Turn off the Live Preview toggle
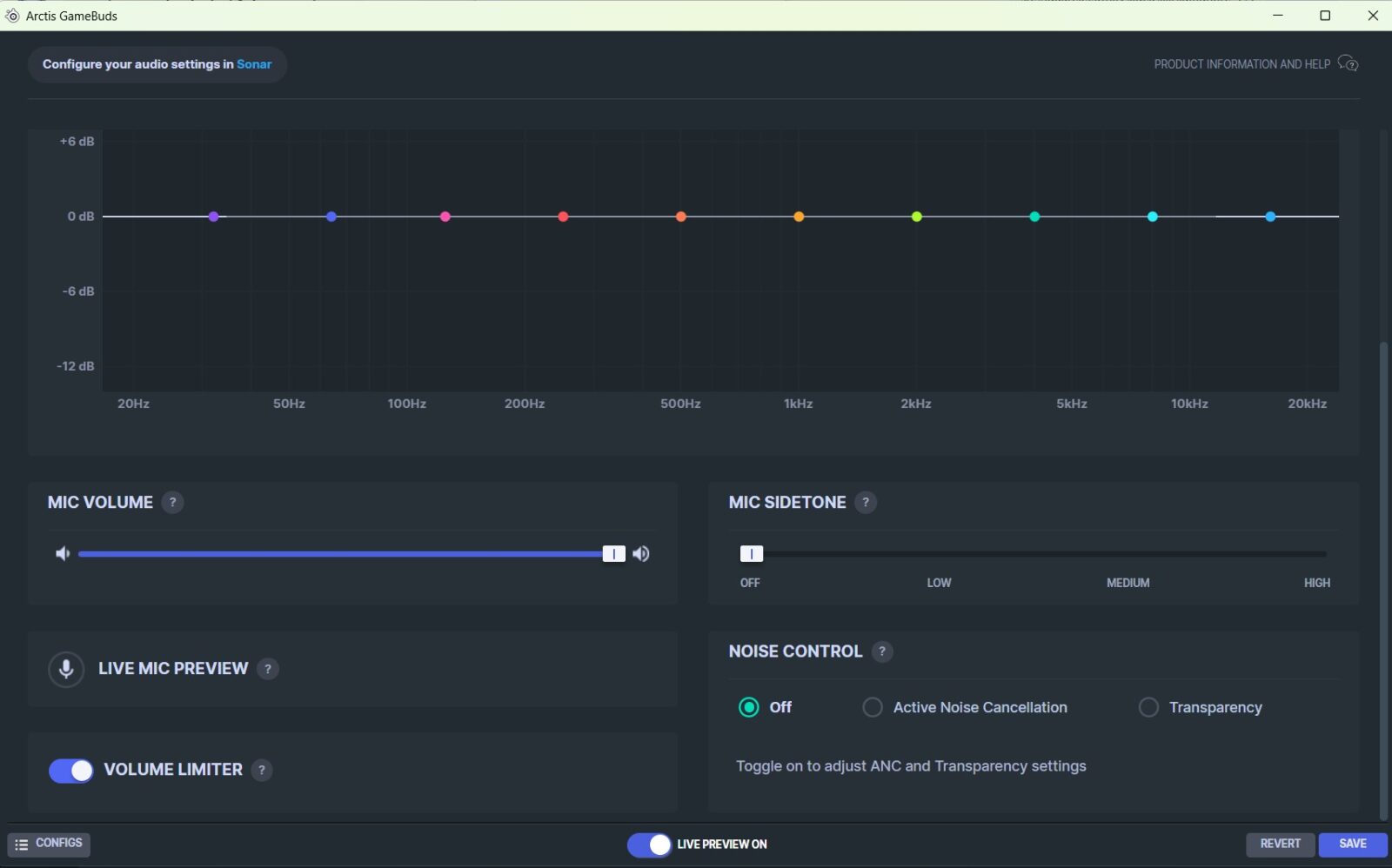Viewport: 1392px width, 868px height. (x=649, y=845)
